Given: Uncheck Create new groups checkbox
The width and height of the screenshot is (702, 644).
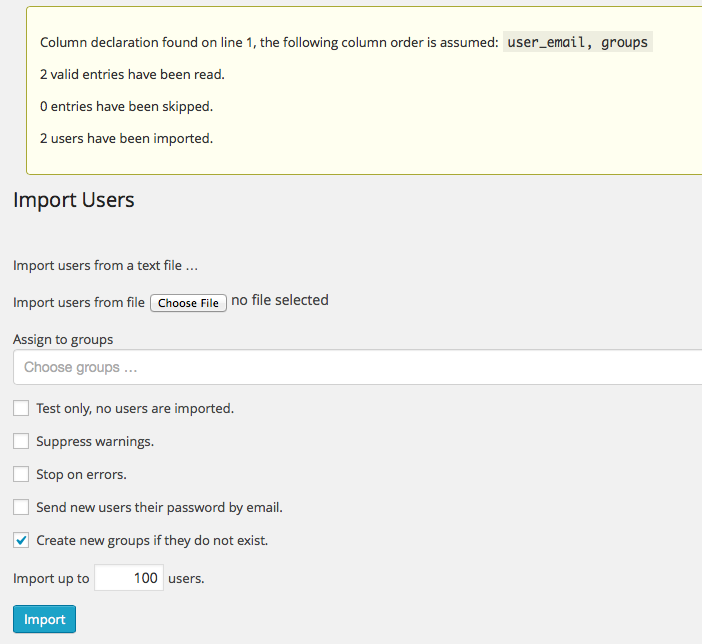Looking at the screenshot, I should coord(21,540).
